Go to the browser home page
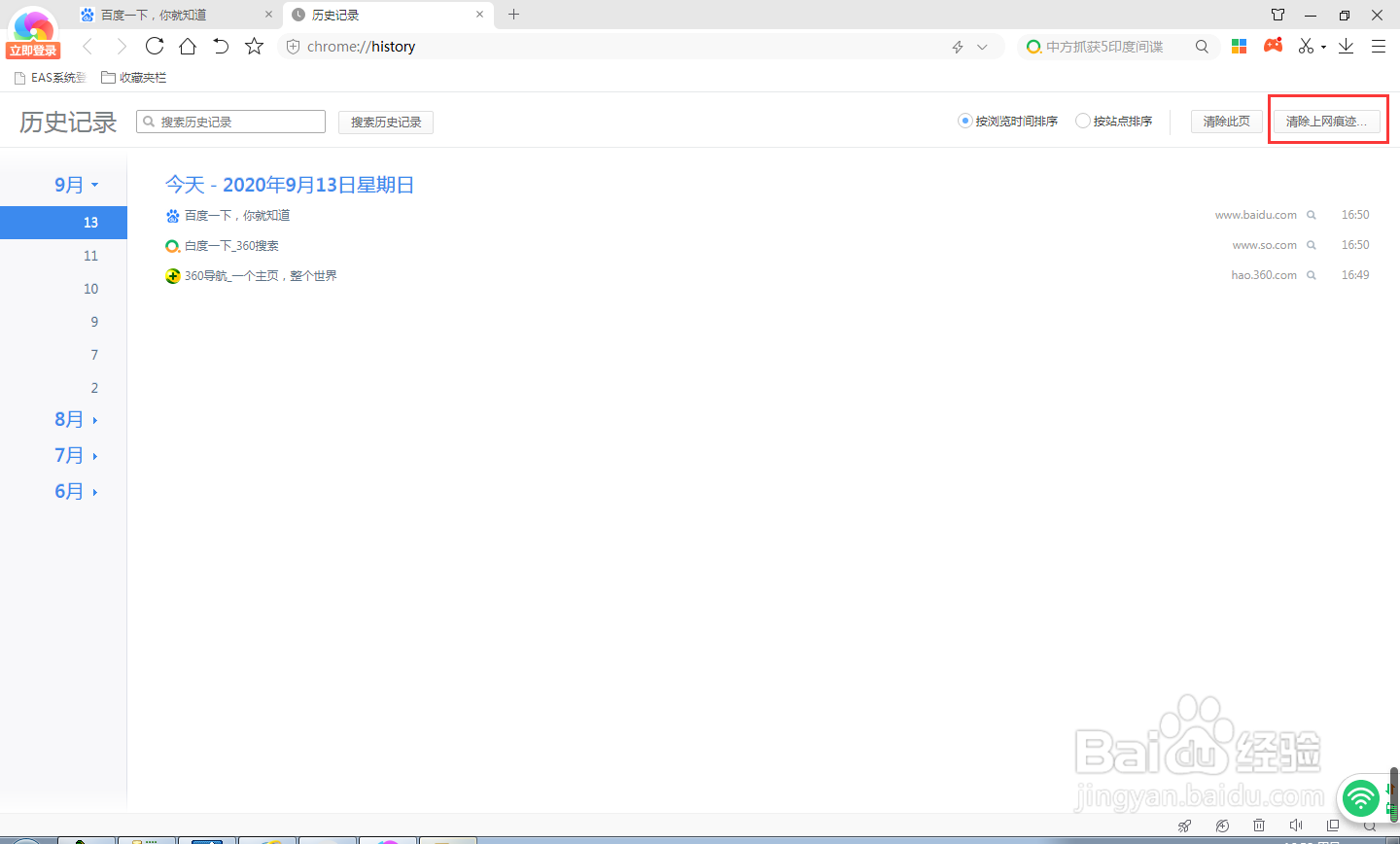 coord(188,46)
